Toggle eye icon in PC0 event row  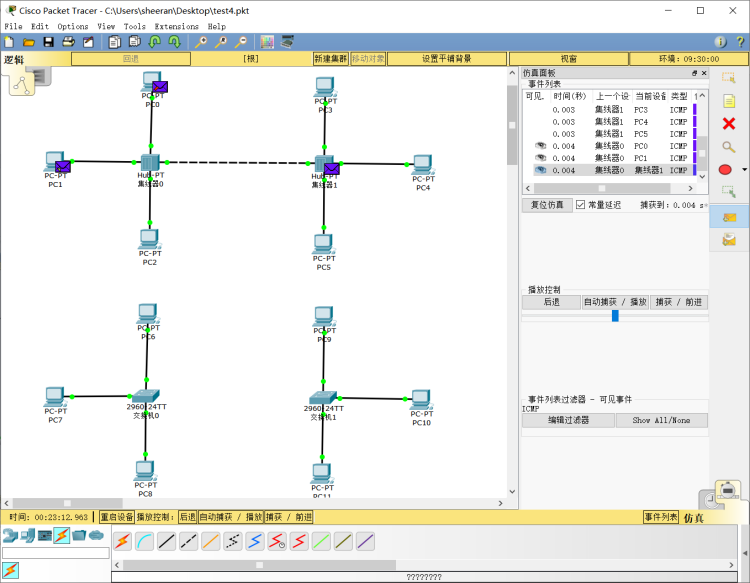(540, 145)
